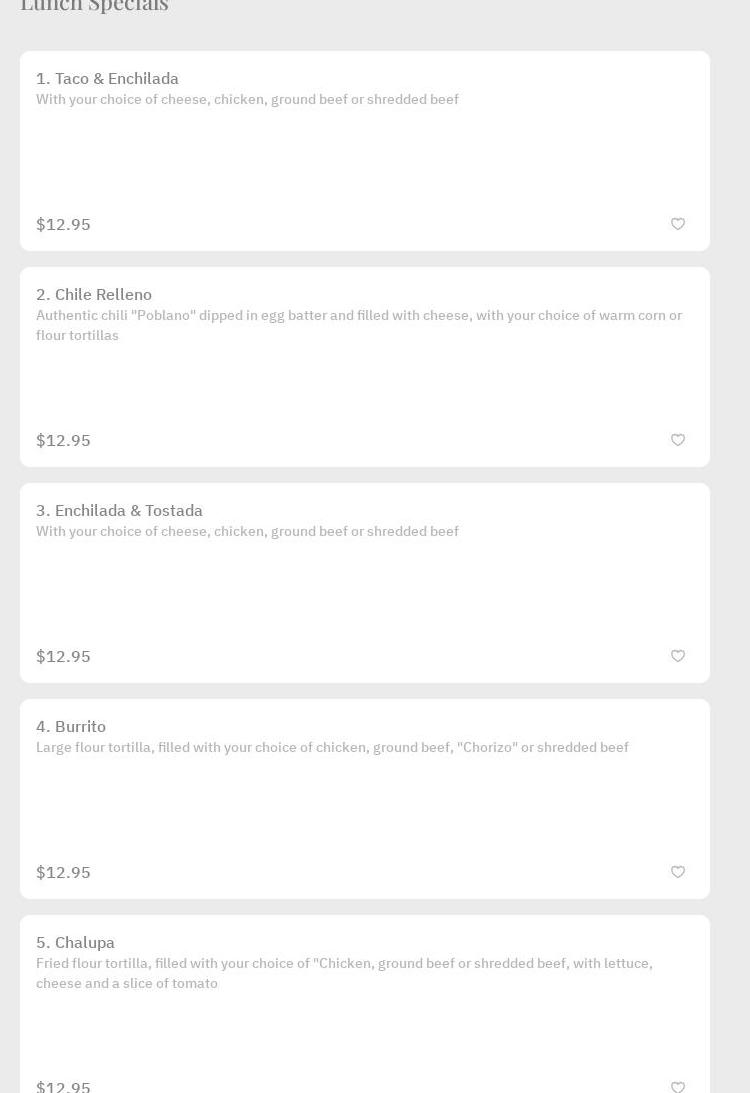Open the 5. Chalupa menu item

75,943
